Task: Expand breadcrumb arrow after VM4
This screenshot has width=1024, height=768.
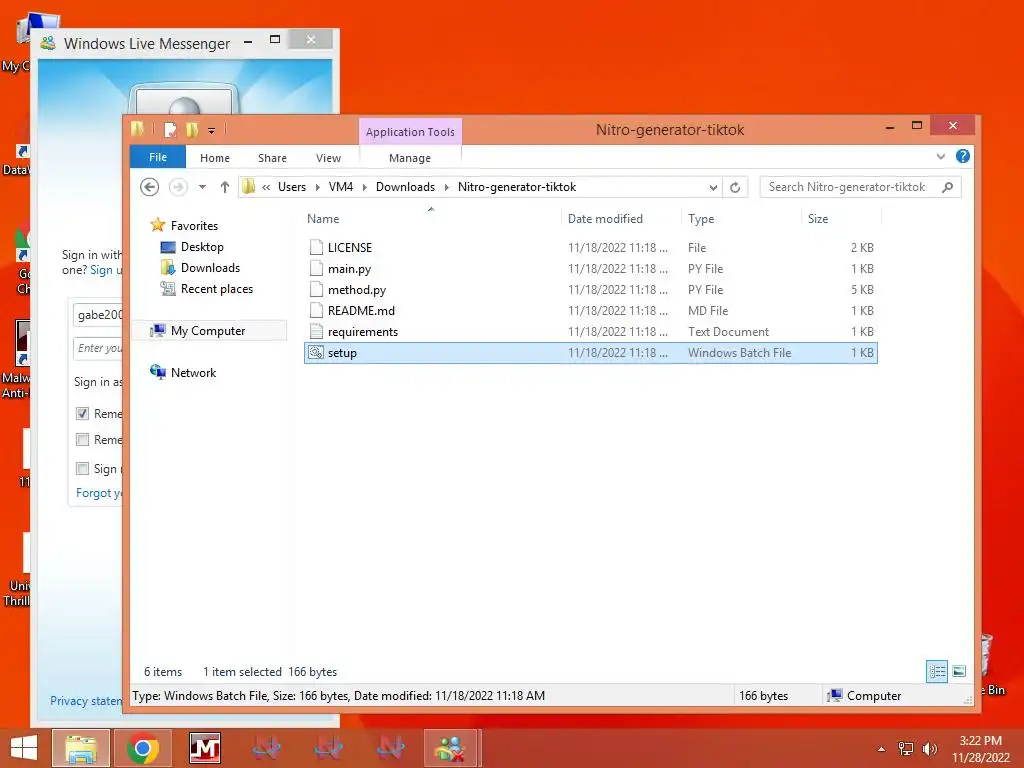Action: (364, 187)
